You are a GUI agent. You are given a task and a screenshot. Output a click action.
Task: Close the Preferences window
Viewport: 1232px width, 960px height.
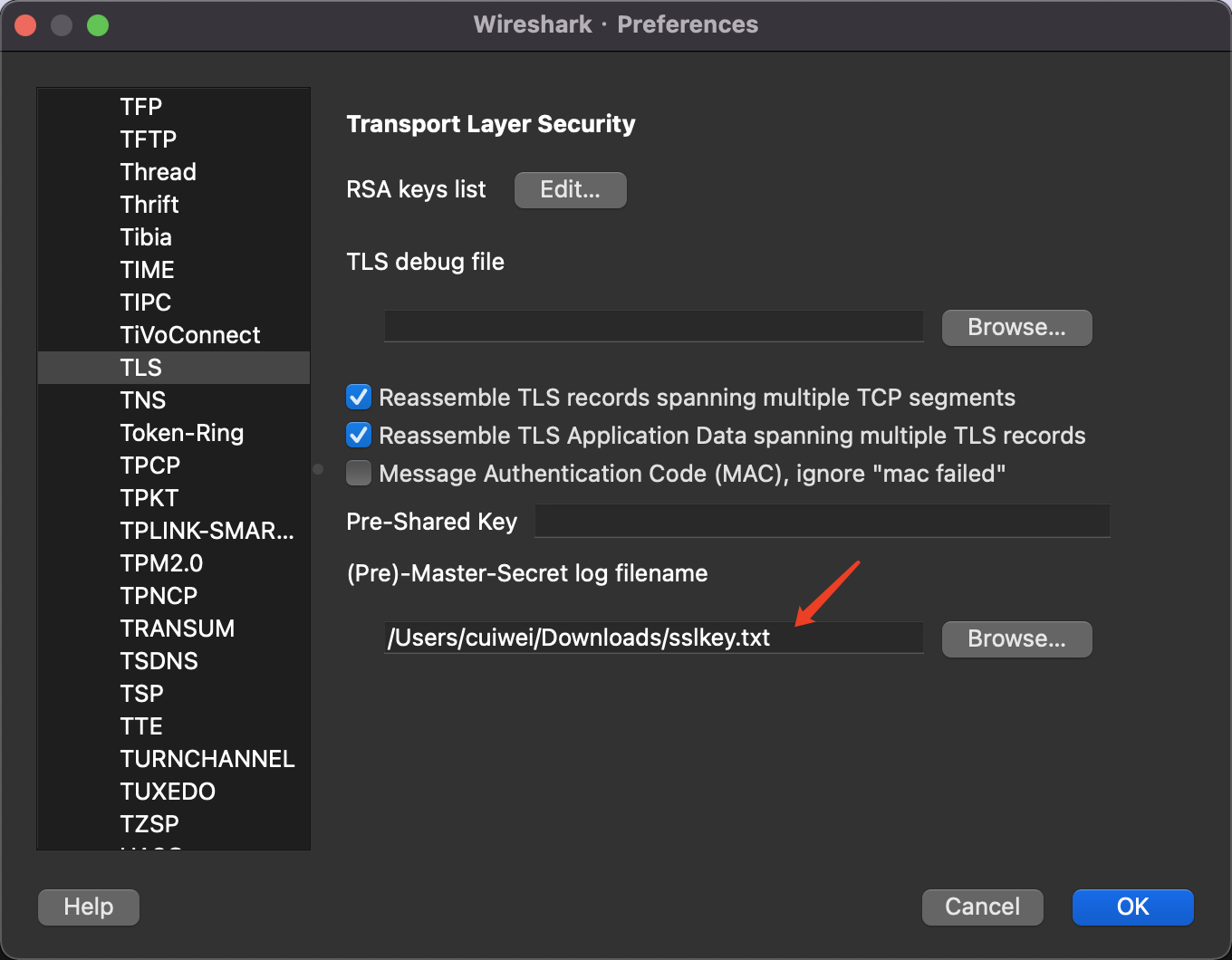click(25, 25)
